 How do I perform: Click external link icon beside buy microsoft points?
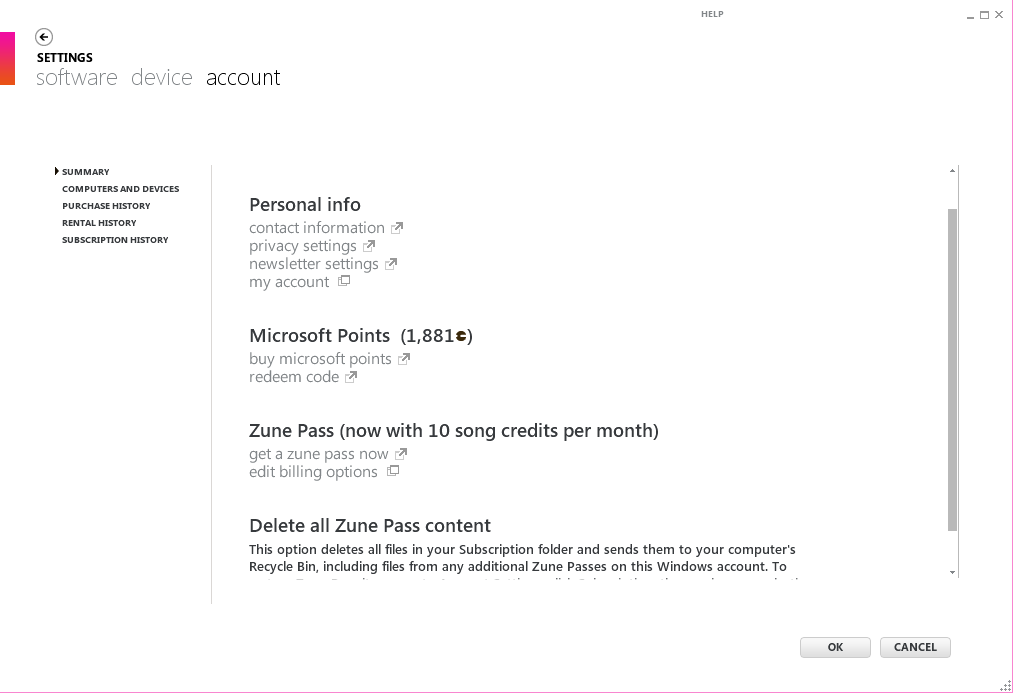404,359
